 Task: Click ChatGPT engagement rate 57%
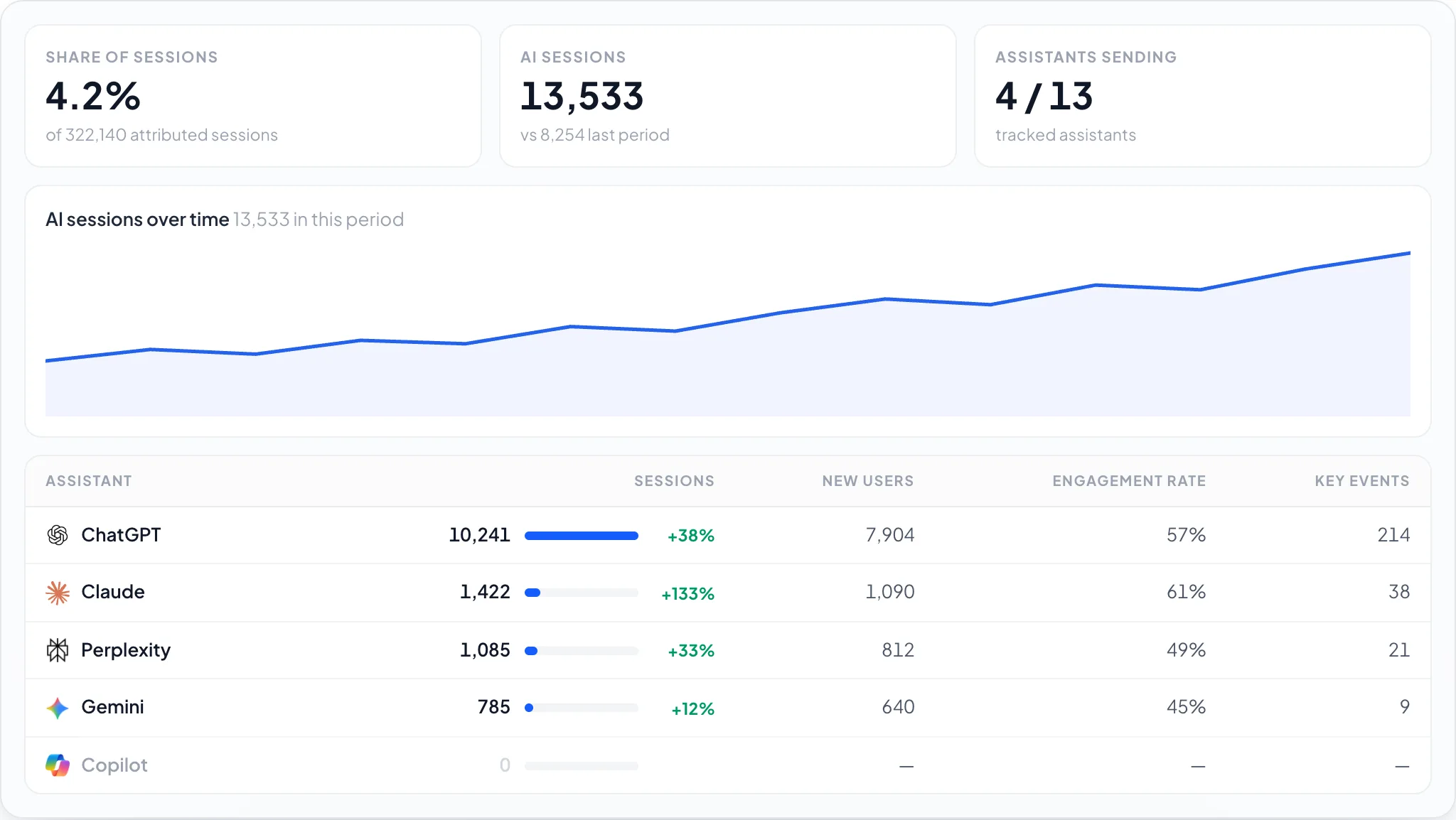[x=1186, y=535]
